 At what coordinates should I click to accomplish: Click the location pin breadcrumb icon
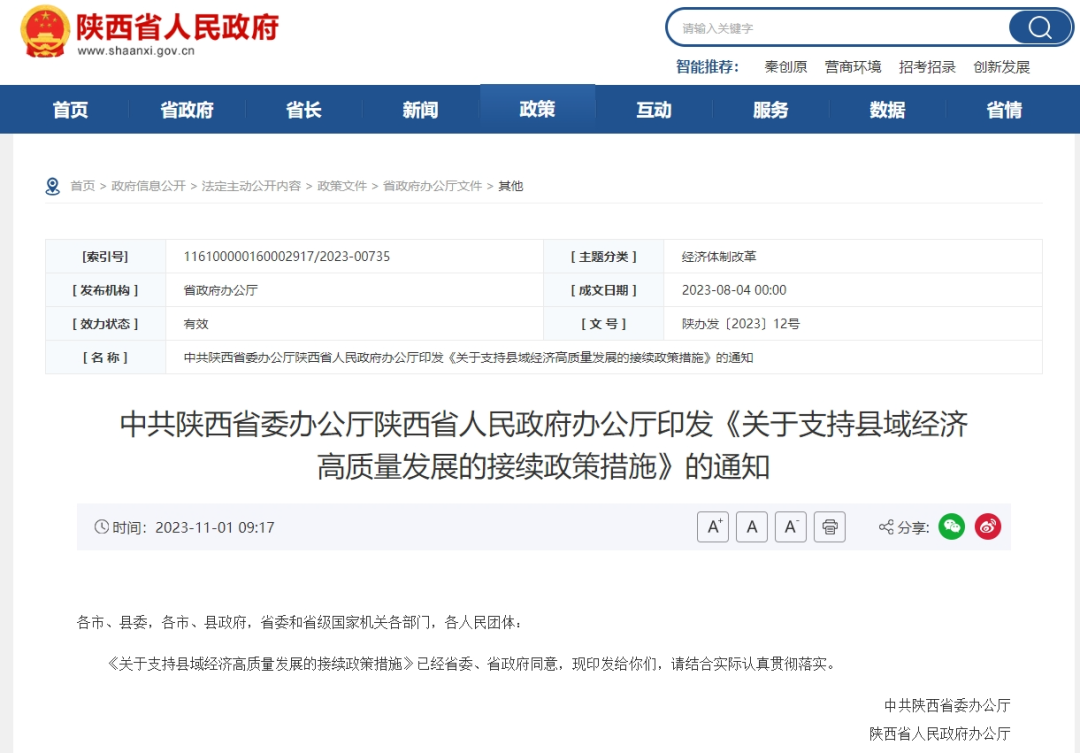53,186
